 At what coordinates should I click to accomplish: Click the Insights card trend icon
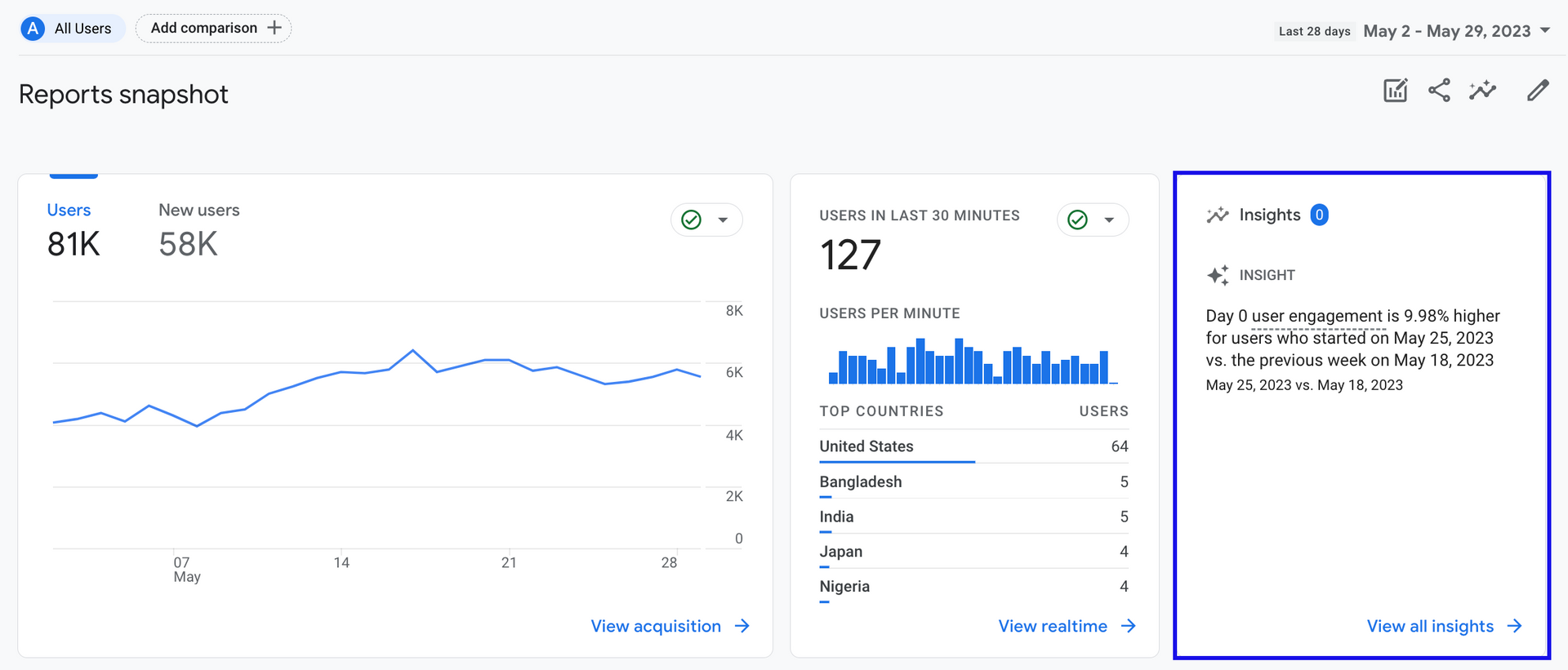click(x=1218, y=215)
